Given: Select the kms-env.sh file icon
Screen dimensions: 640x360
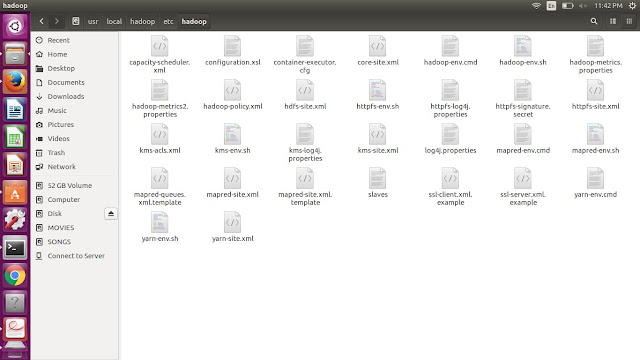Looking at the screenshot, I should 232,134.
